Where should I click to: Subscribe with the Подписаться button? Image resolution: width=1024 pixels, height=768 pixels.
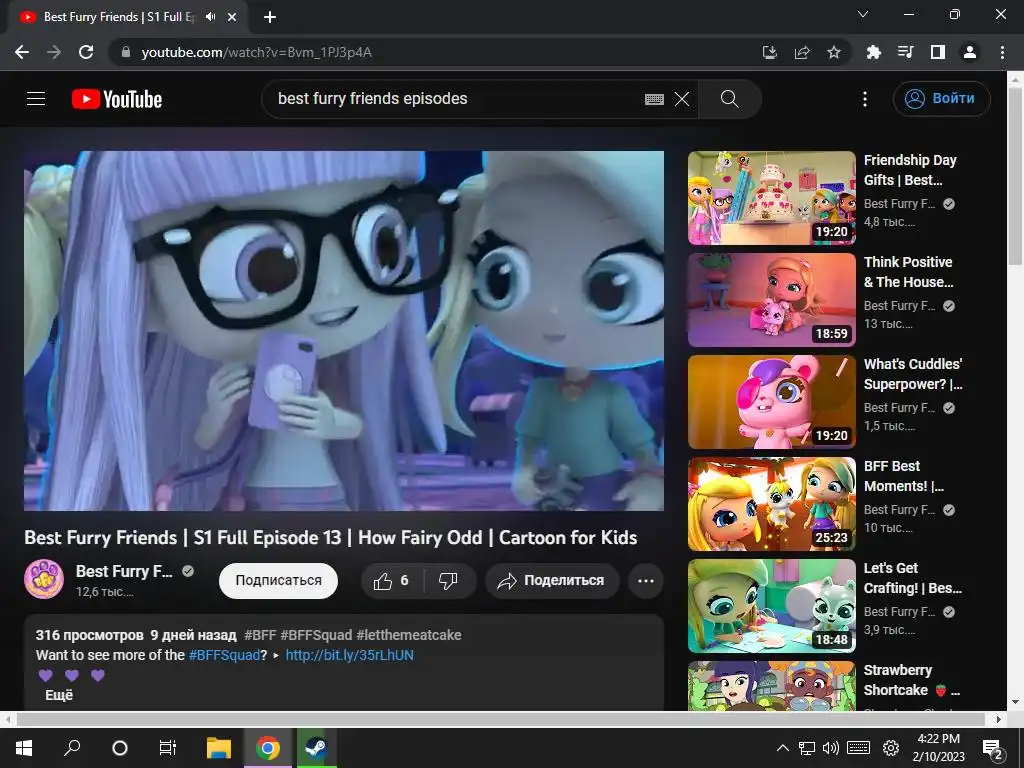click(278, 581)
